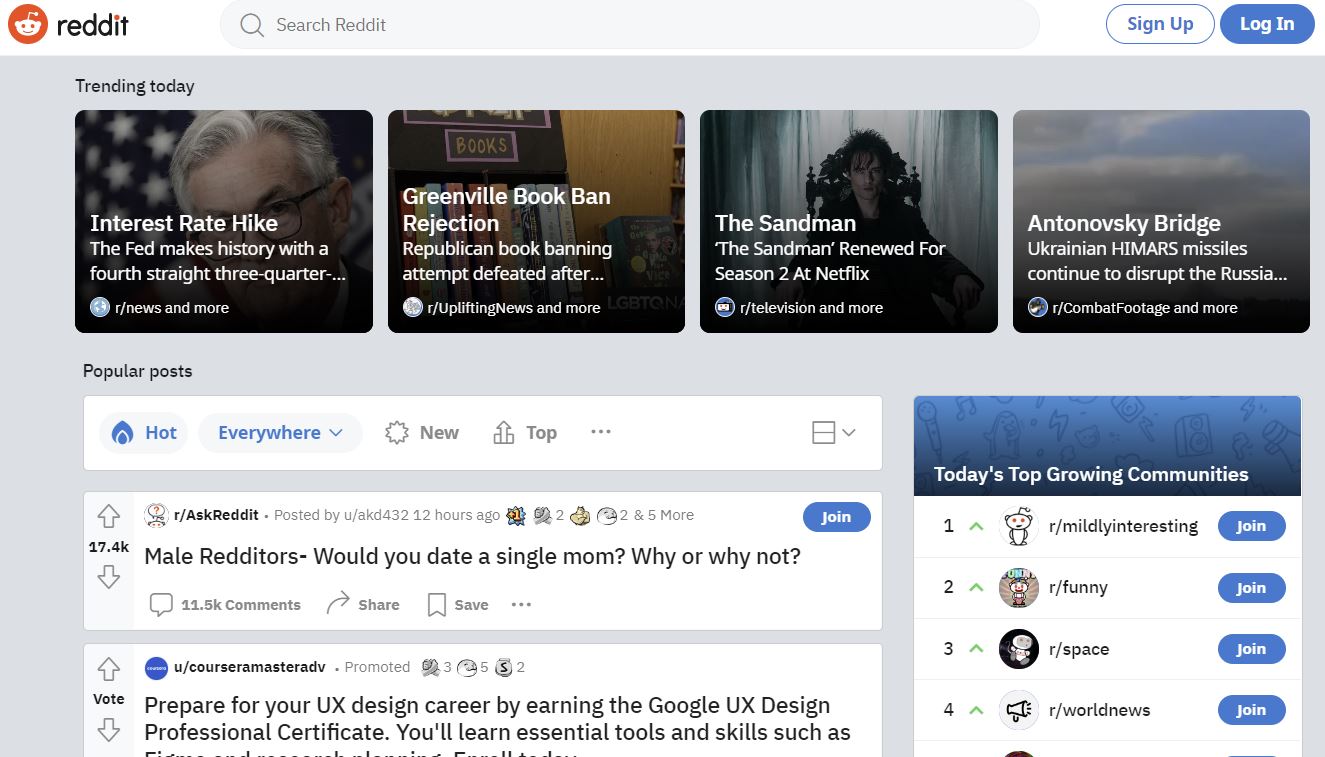Click the r/funny community name
The image size is (1325, 757).
click(1078, 587)
